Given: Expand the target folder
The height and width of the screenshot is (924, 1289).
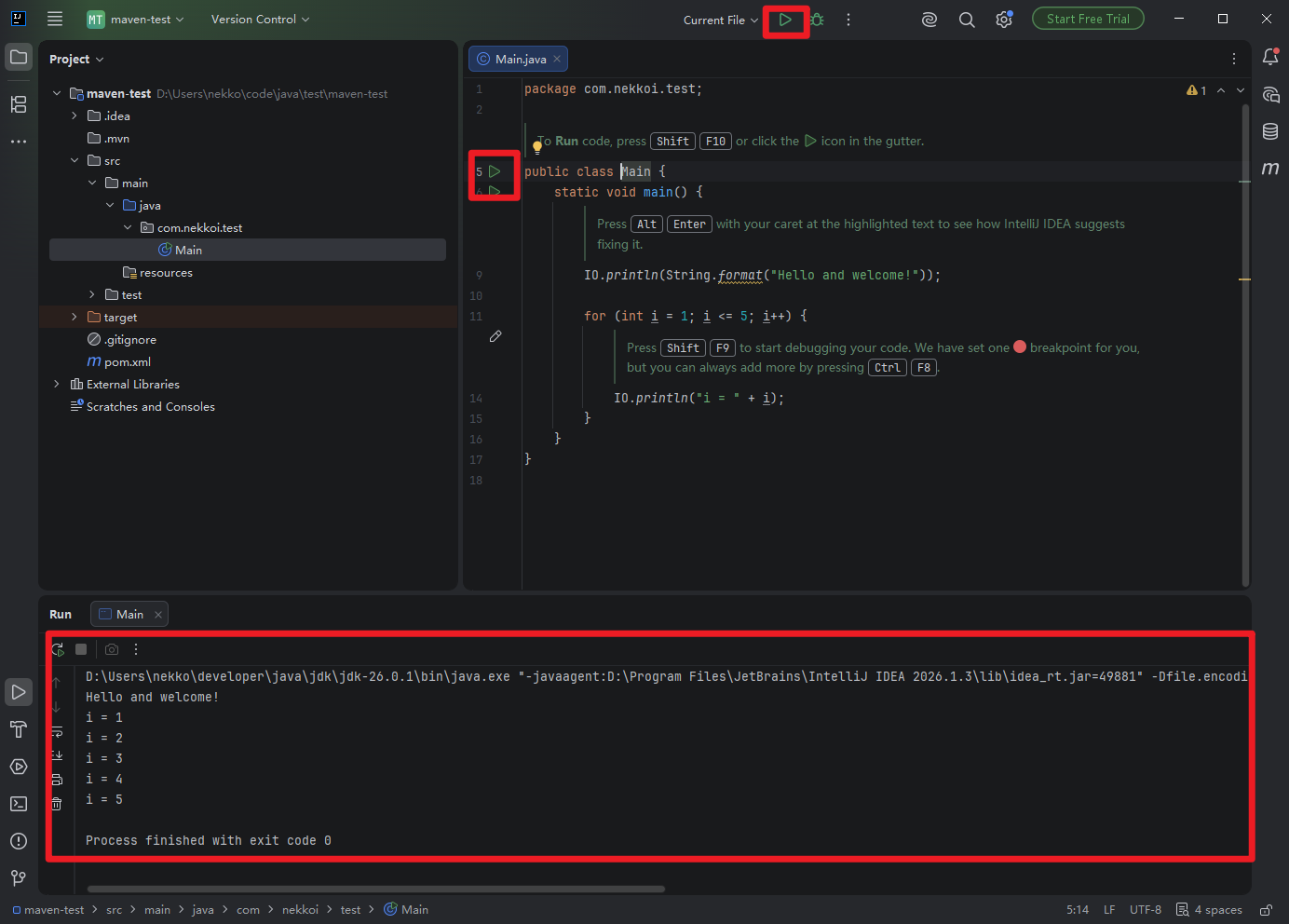Looking at the screenshot, I should [x=75, y=317].
